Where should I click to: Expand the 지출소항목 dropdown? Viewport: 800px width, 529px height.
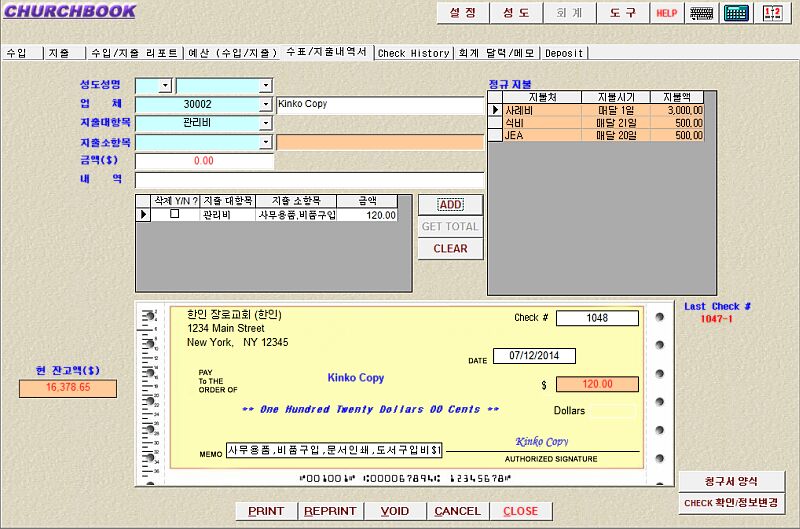coord(266,142)
